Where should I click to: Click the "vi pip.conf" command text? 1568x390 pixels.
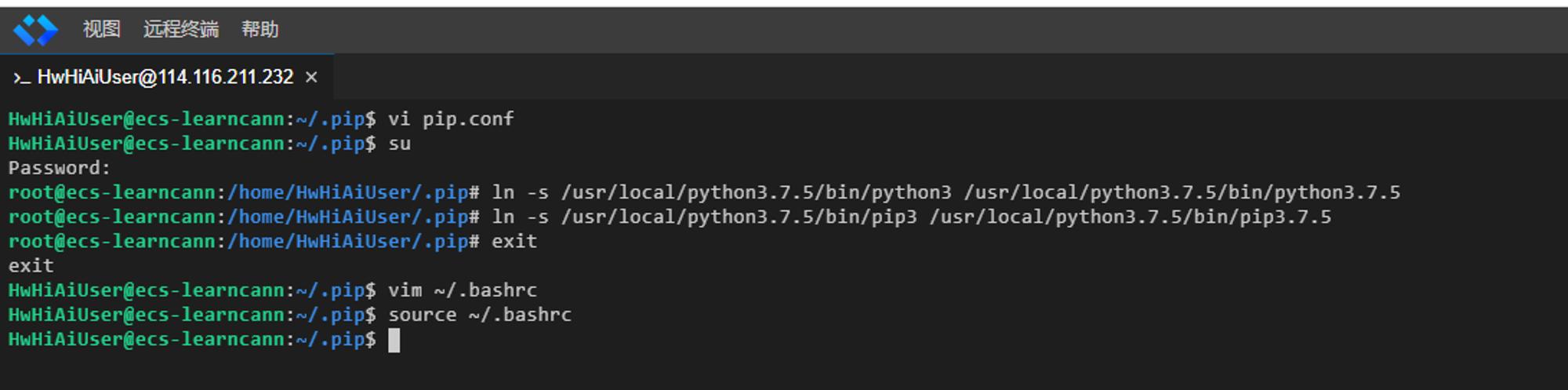pos(451,119)
